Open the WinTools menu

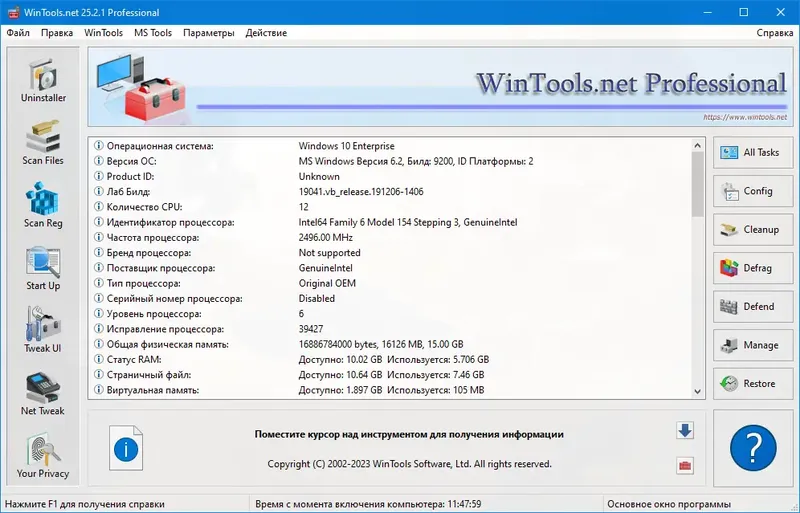point(104,33)
